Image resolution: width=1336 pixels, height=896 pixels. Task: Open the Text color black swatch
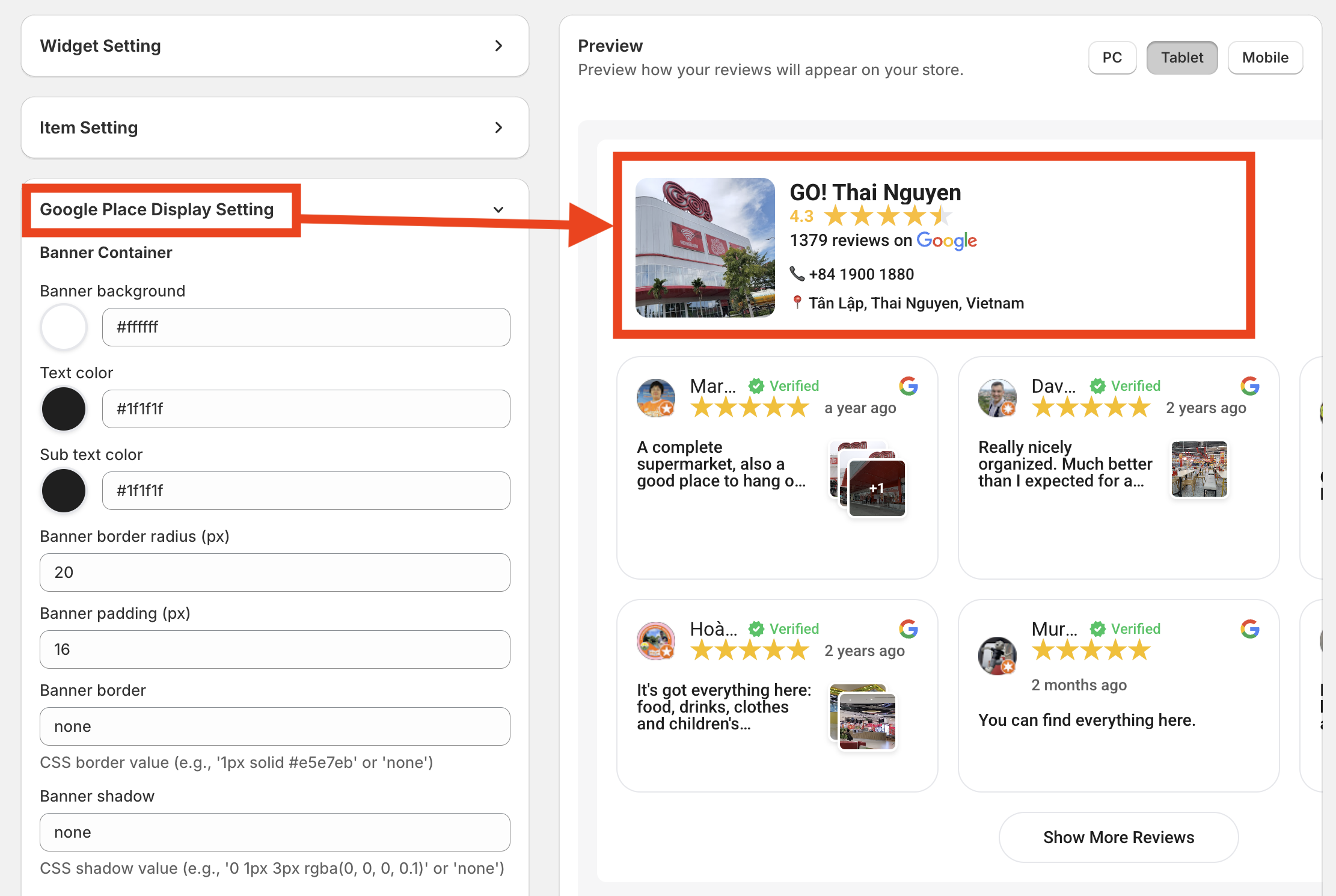64,409
